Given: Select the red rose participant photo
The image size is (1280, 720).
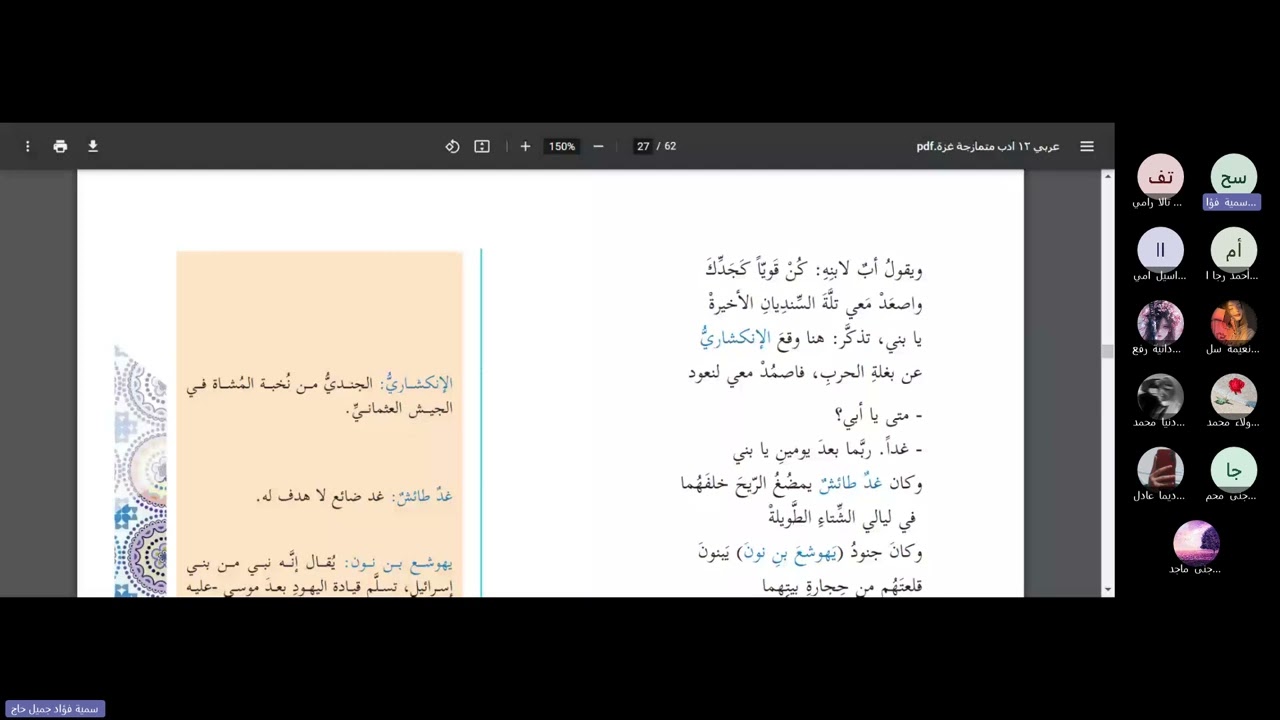Looking at the screenshot, I should 1233,397.
